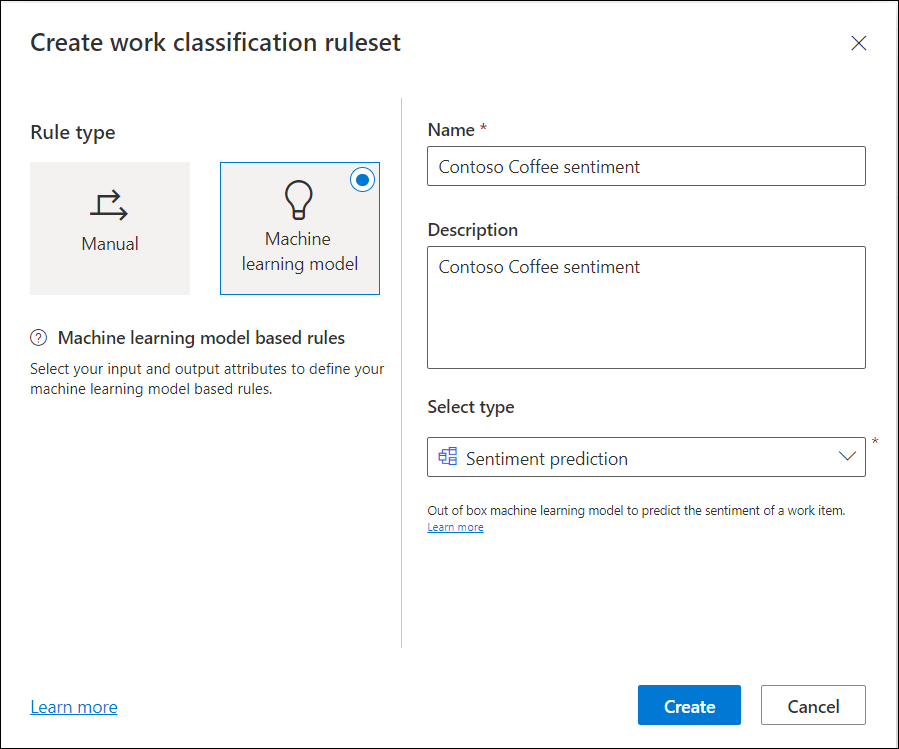Click the lightbulb Machine learning icon

click(299, 201)
